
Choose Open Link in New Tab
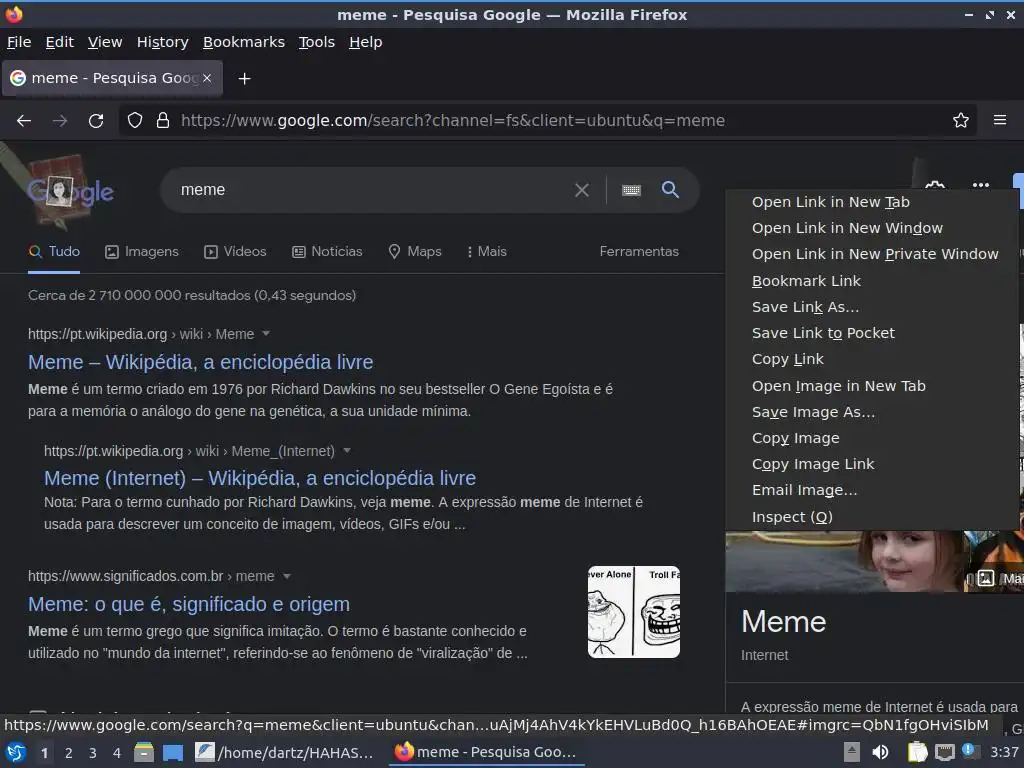pos(871,202)
